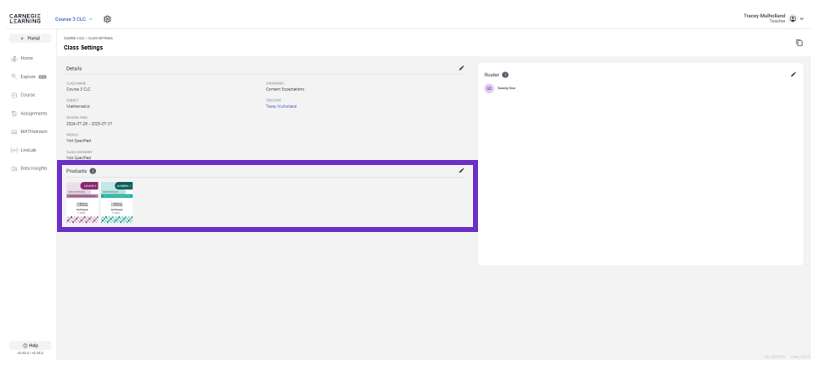Open the Tracey Mulholland teacher link
The image size is (816, 365).
tap(281, 106)
